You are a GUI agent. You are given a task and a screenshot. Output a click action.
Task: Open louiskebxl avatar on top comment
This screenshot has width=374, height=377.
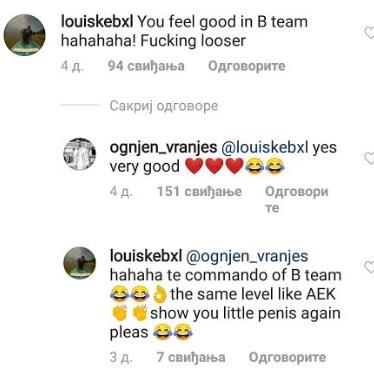[x=24, y=34]
